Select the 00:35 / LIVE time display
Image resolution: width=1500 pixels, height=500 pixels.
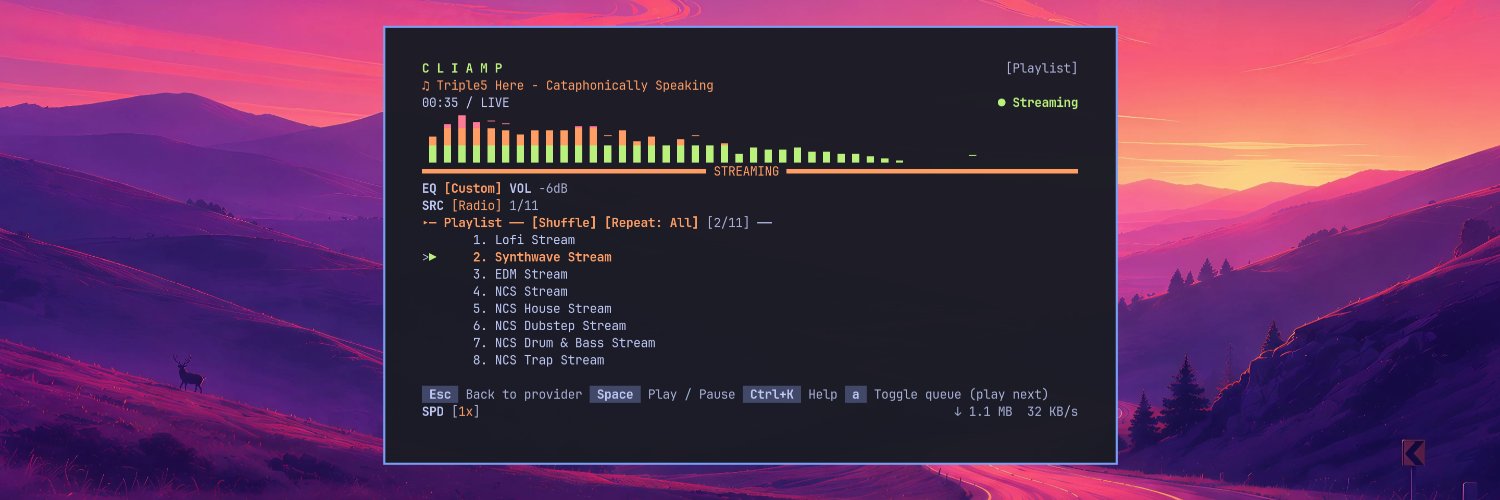pyautogui.click(x=465, y=102)
